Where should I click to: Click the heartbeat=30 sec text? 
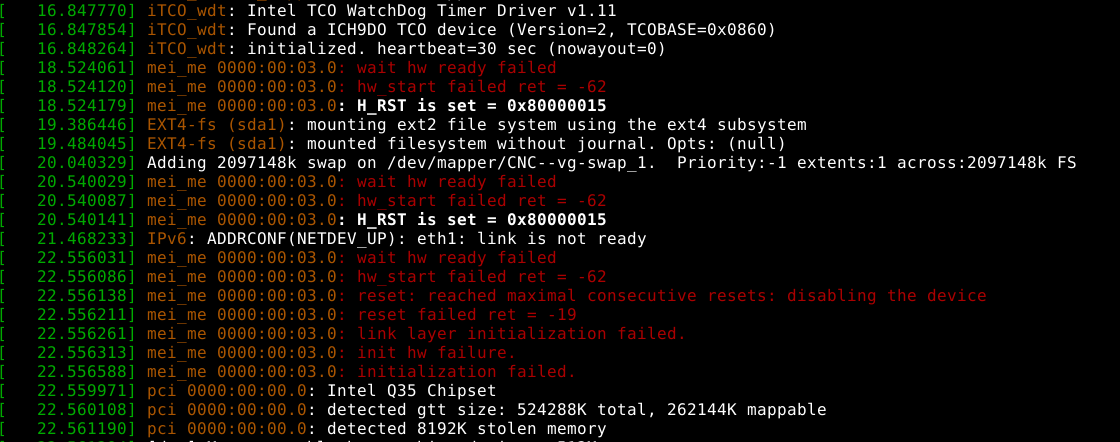tap(430, 49)
